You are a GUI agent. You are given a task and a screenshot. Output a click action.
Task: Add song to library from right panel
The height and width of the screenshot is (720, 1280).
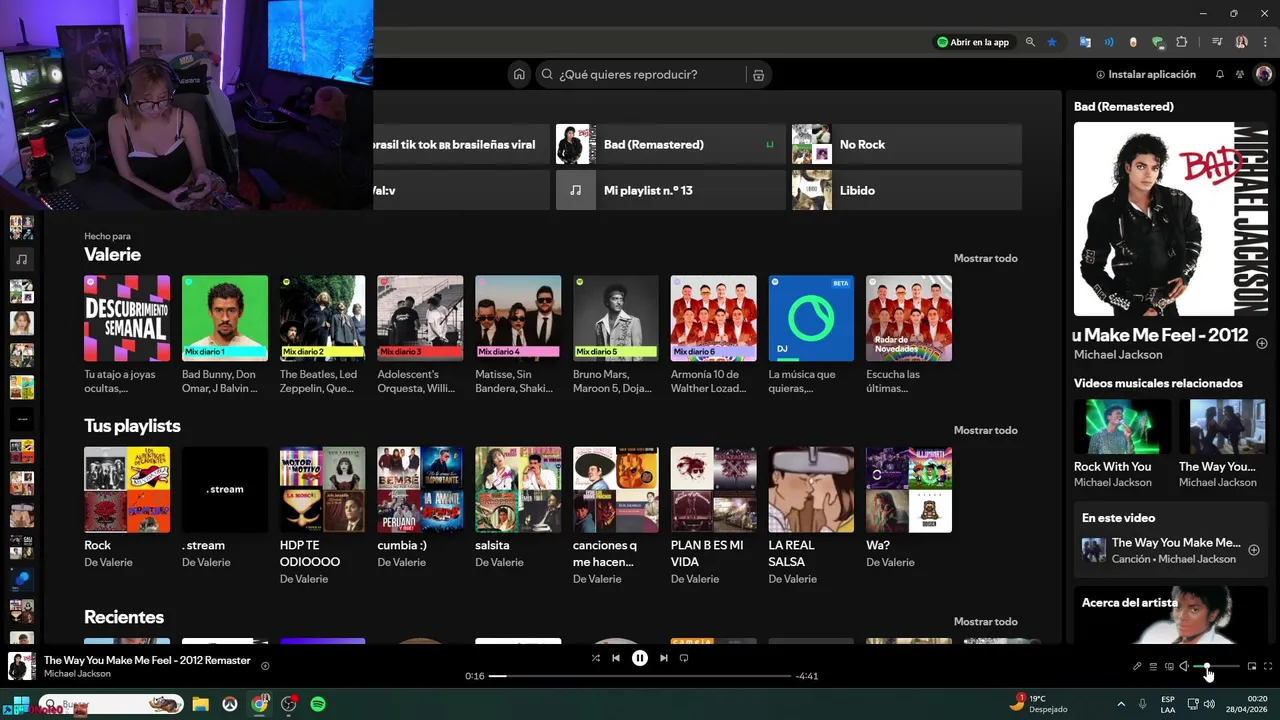click(x=1262, y=343)
